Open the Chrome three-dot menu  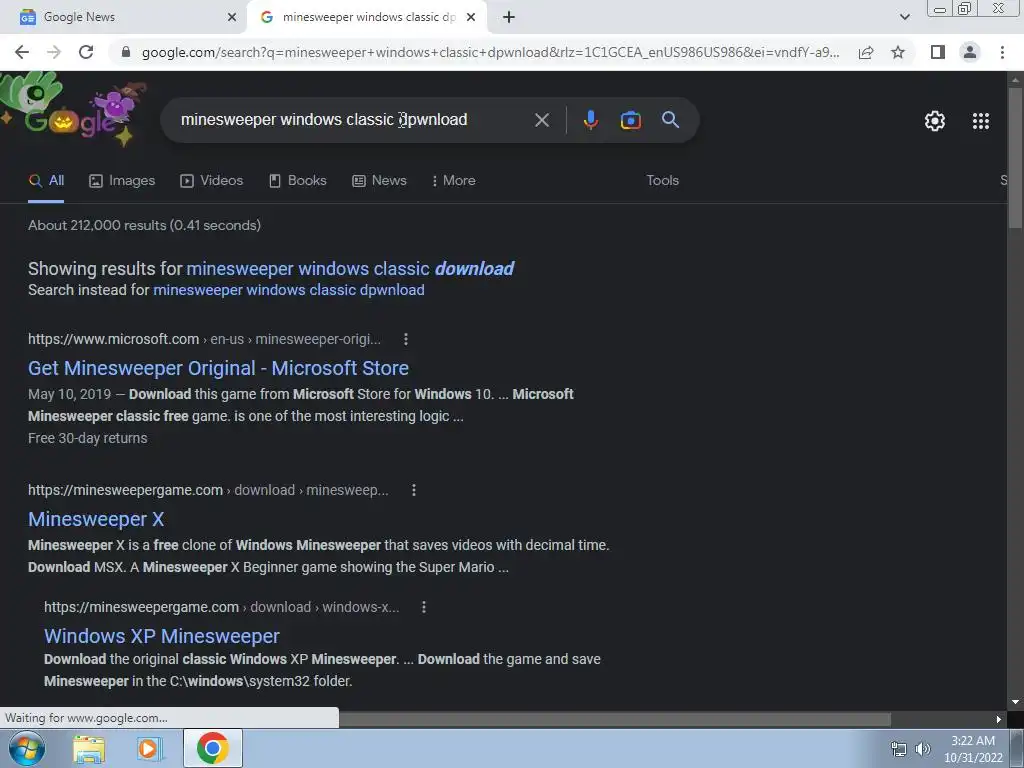point(1002,52)
